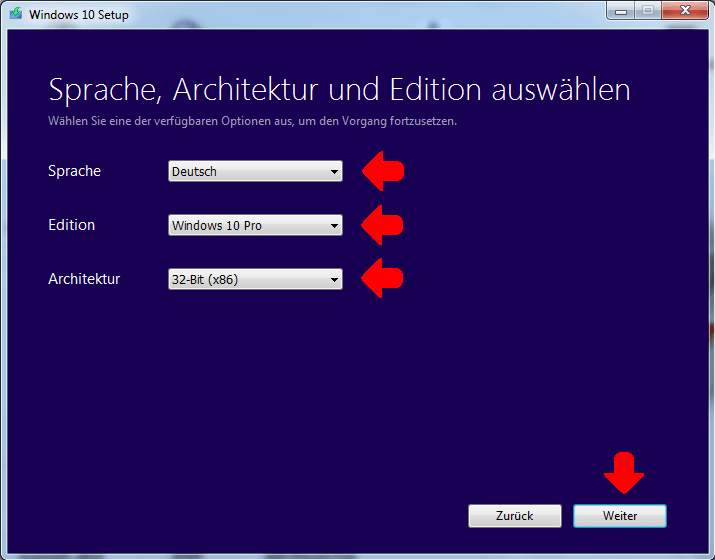Click the disabled maximize button in the title bar

pyautogui.click(x=648, y=10)
